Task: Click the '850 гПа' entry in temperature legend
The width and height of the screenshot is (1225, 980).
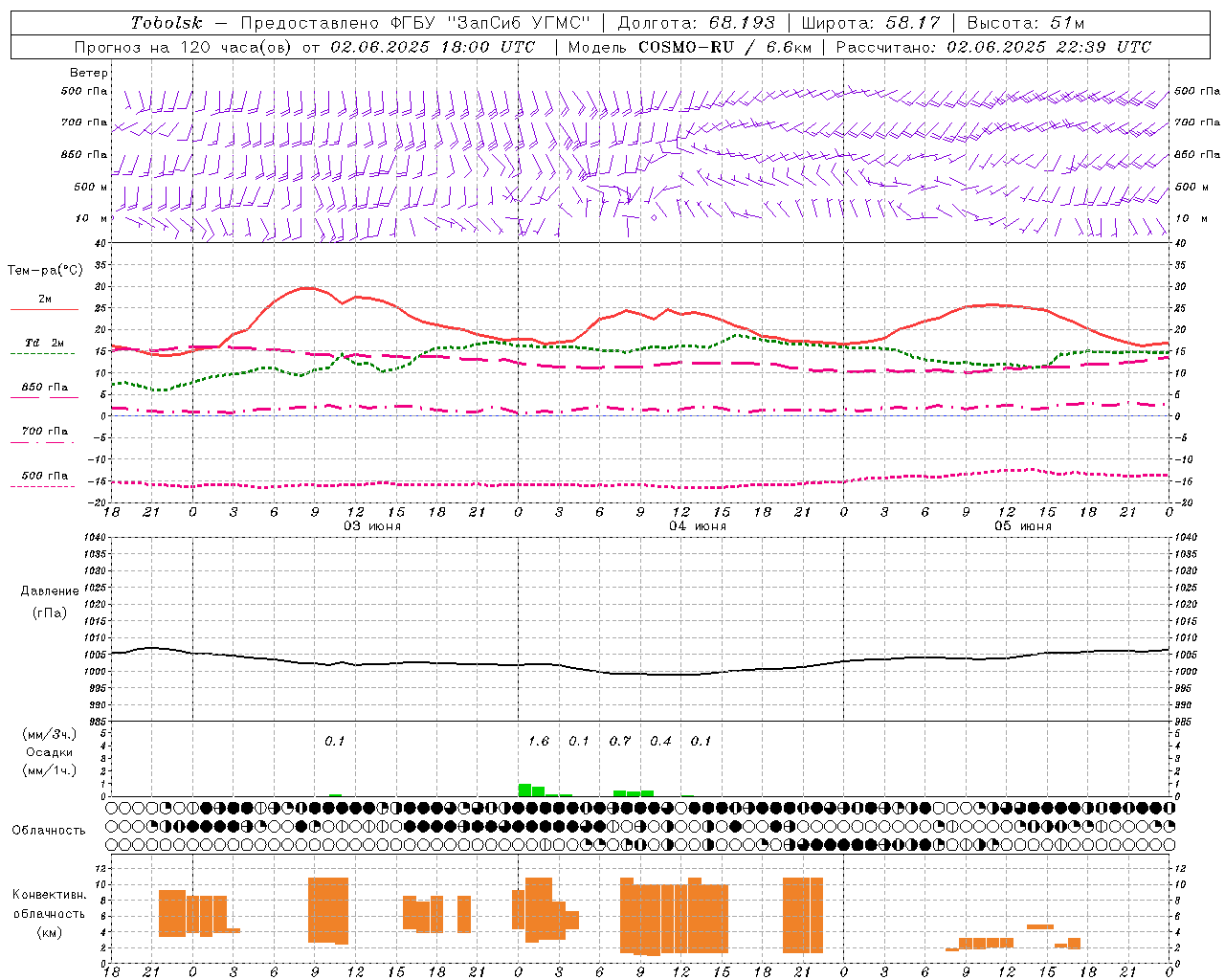Action: tap(45, 388)
